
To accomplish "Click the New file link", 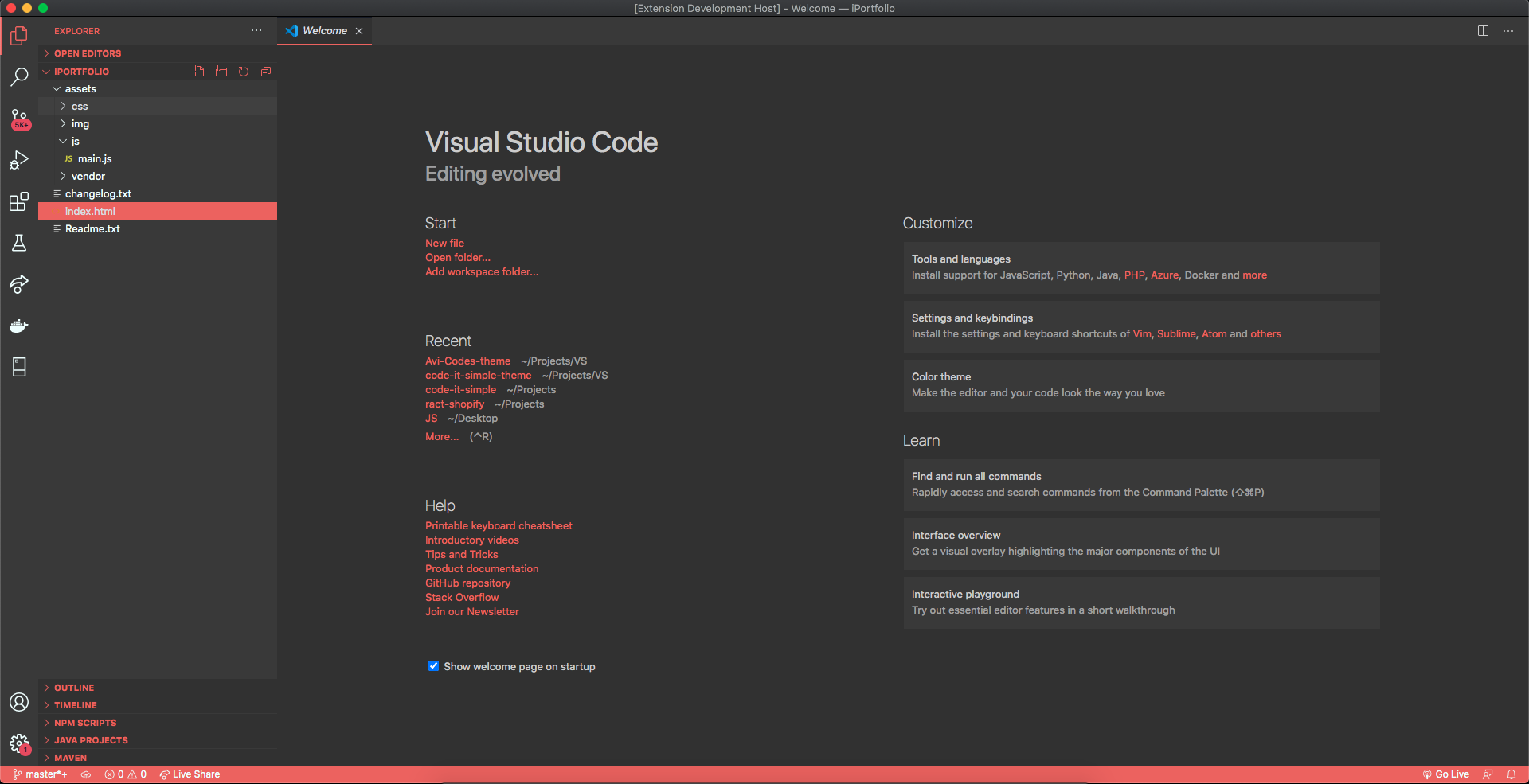I will tap(444, 244).
